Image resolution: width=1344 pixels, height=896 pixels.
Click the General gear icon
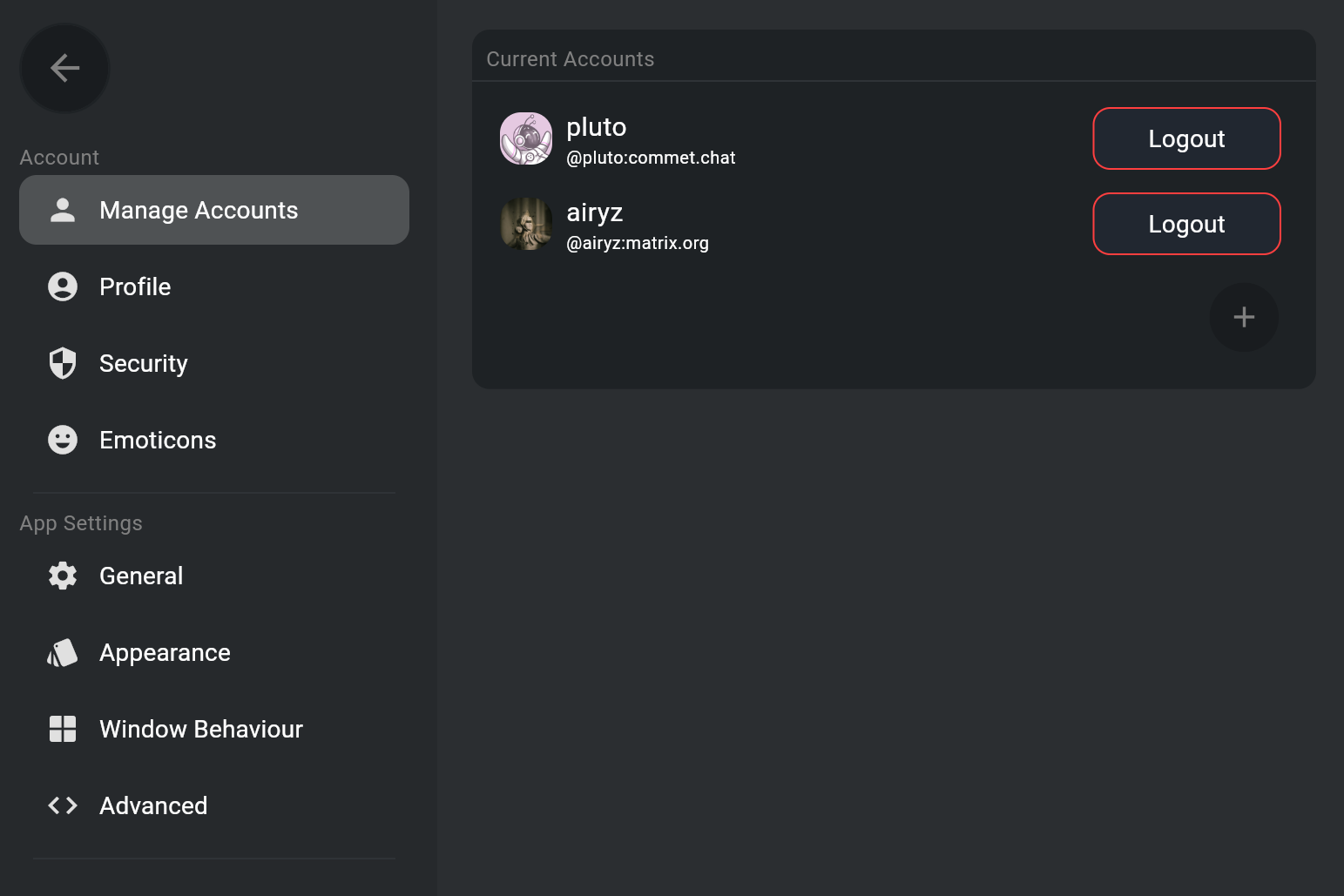(x=63, y=576)
